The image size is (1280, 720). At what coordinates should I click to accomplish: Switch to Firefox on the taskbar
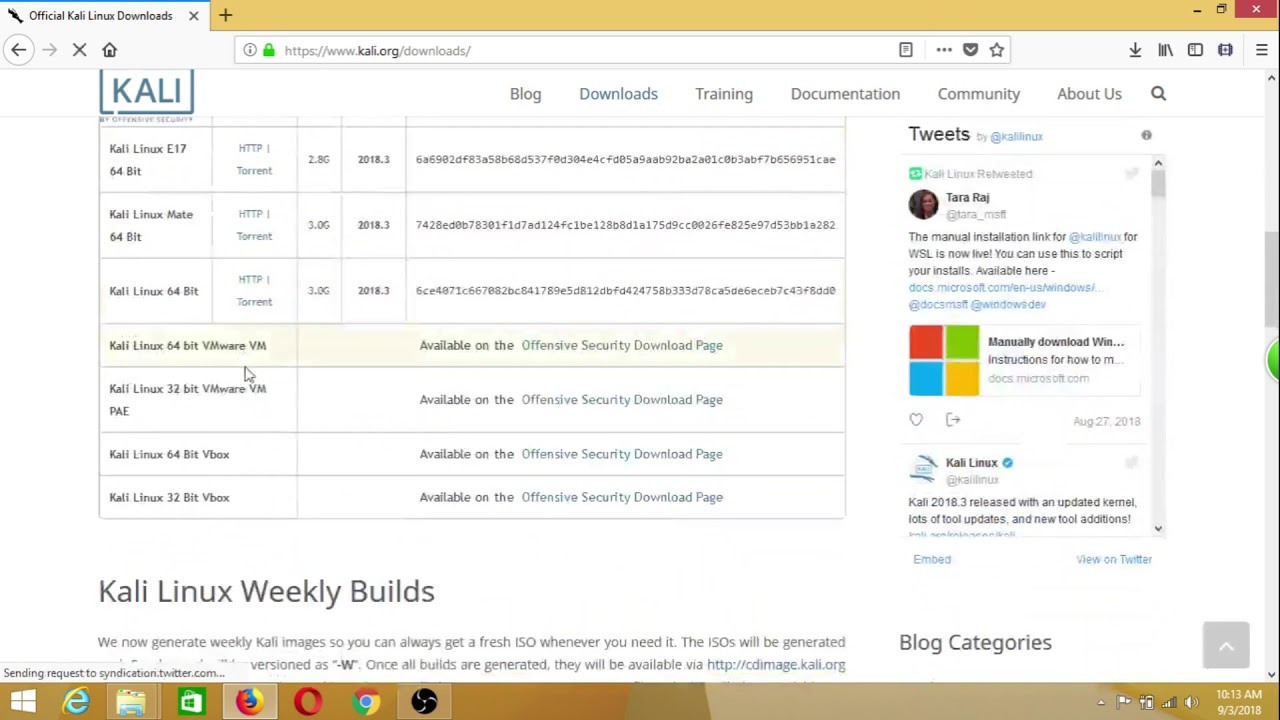point(249,702)
